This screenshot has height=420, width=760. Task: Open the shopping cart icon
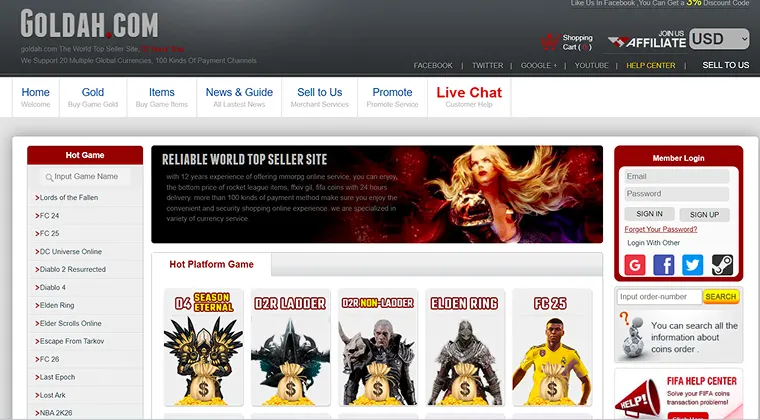(550, 42)
